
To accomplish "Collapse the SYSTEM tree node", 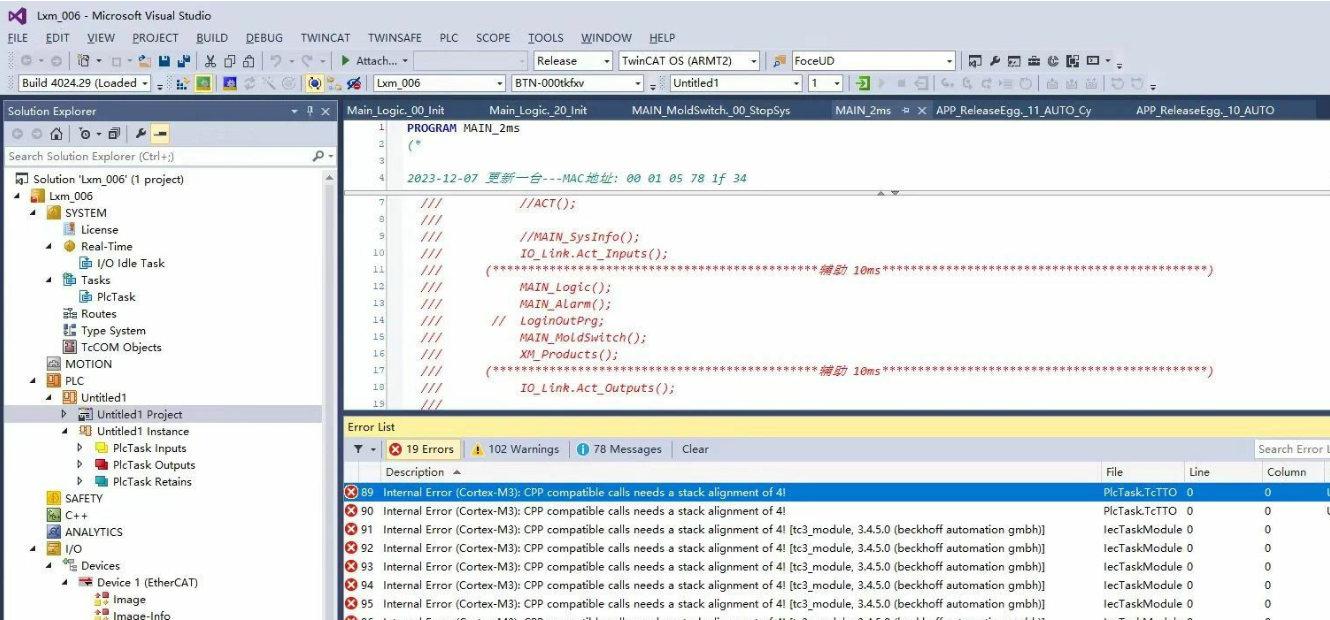I will click(x=33, y=213).
